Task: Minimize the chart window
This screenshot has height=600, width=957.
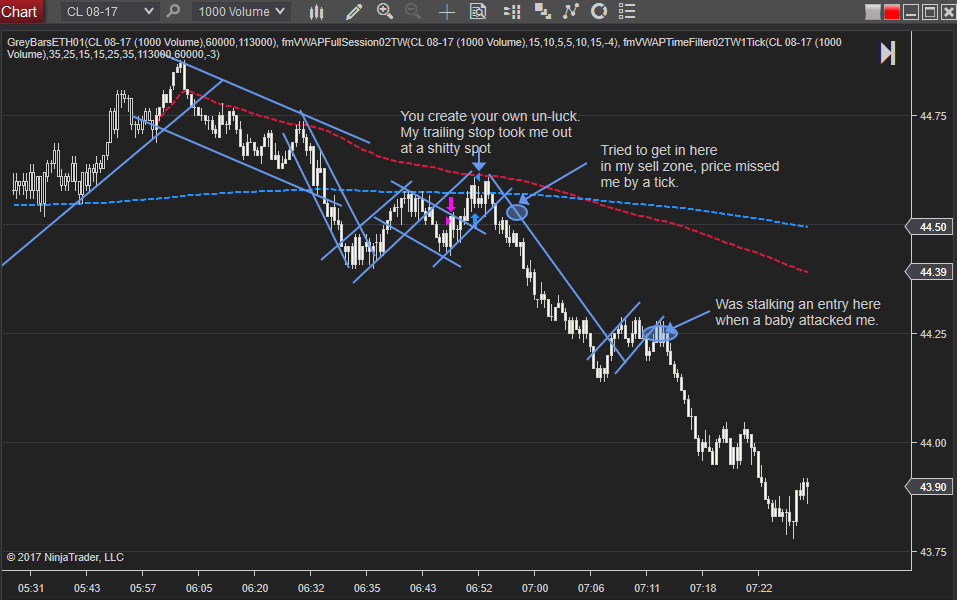Action: tap(911, 12)
